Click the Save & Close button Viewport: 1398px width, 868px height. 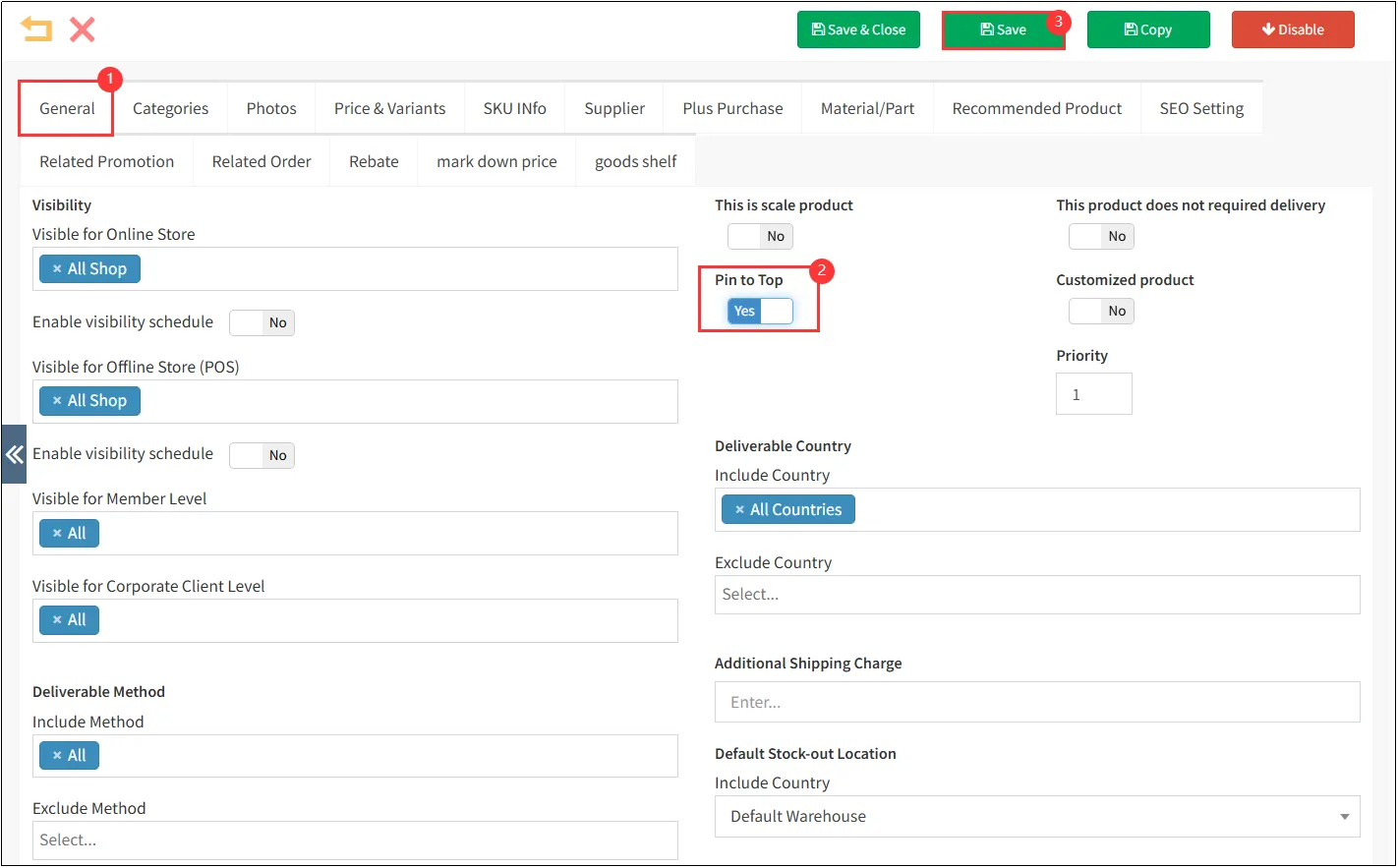[x=858, y=30]
